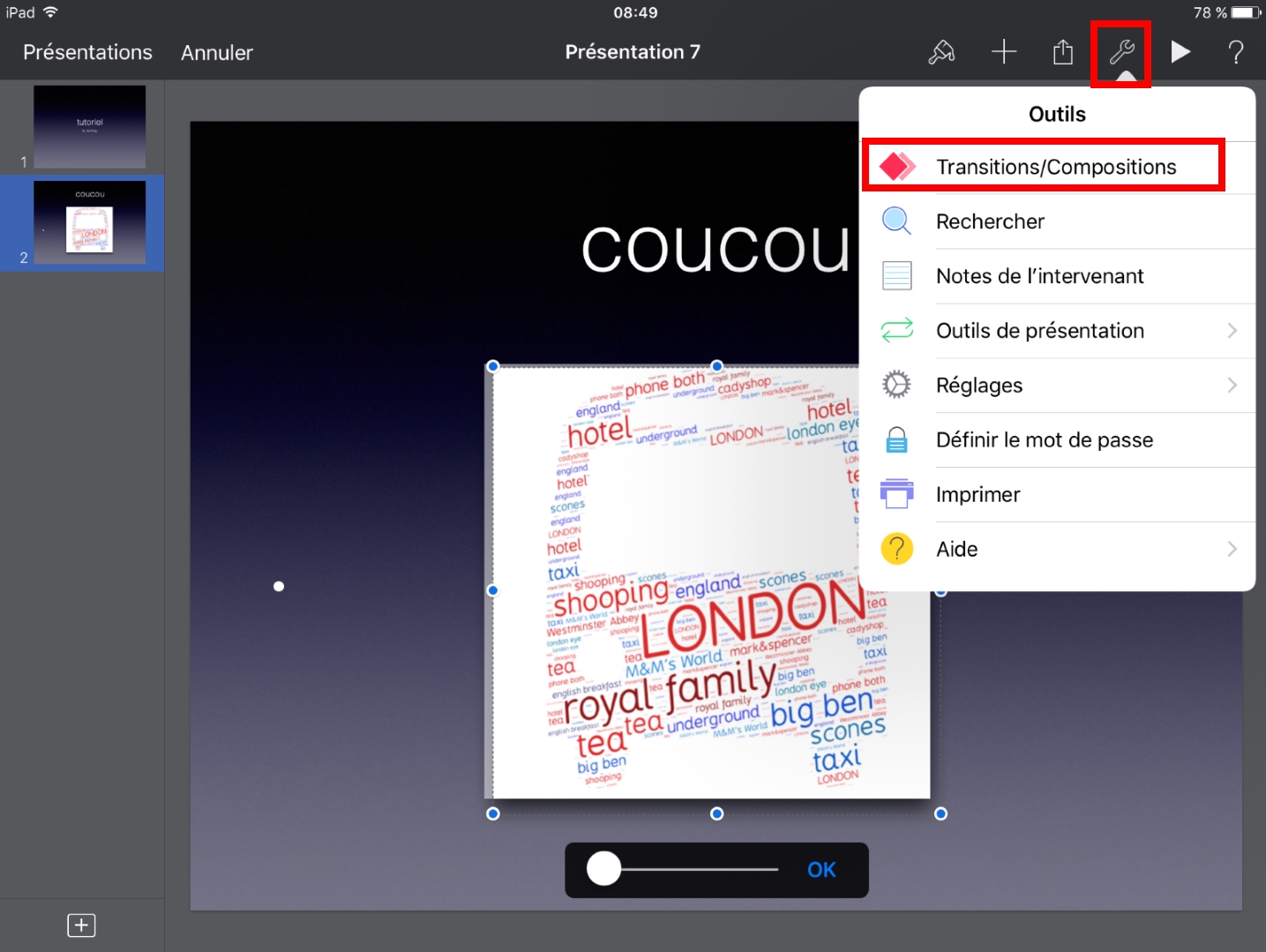Open Notes de l'intervenant
Screen dimensions: 1266x952
[x=1039, y=276]
